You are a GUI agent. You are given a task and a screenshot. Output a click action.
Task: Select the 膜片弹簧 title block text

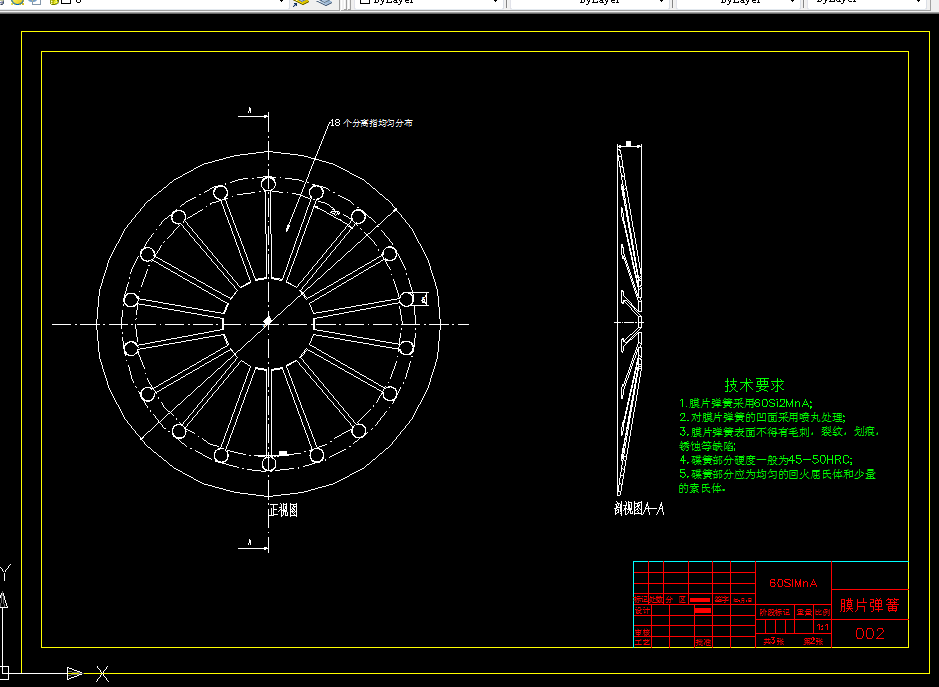coord(870,605)
